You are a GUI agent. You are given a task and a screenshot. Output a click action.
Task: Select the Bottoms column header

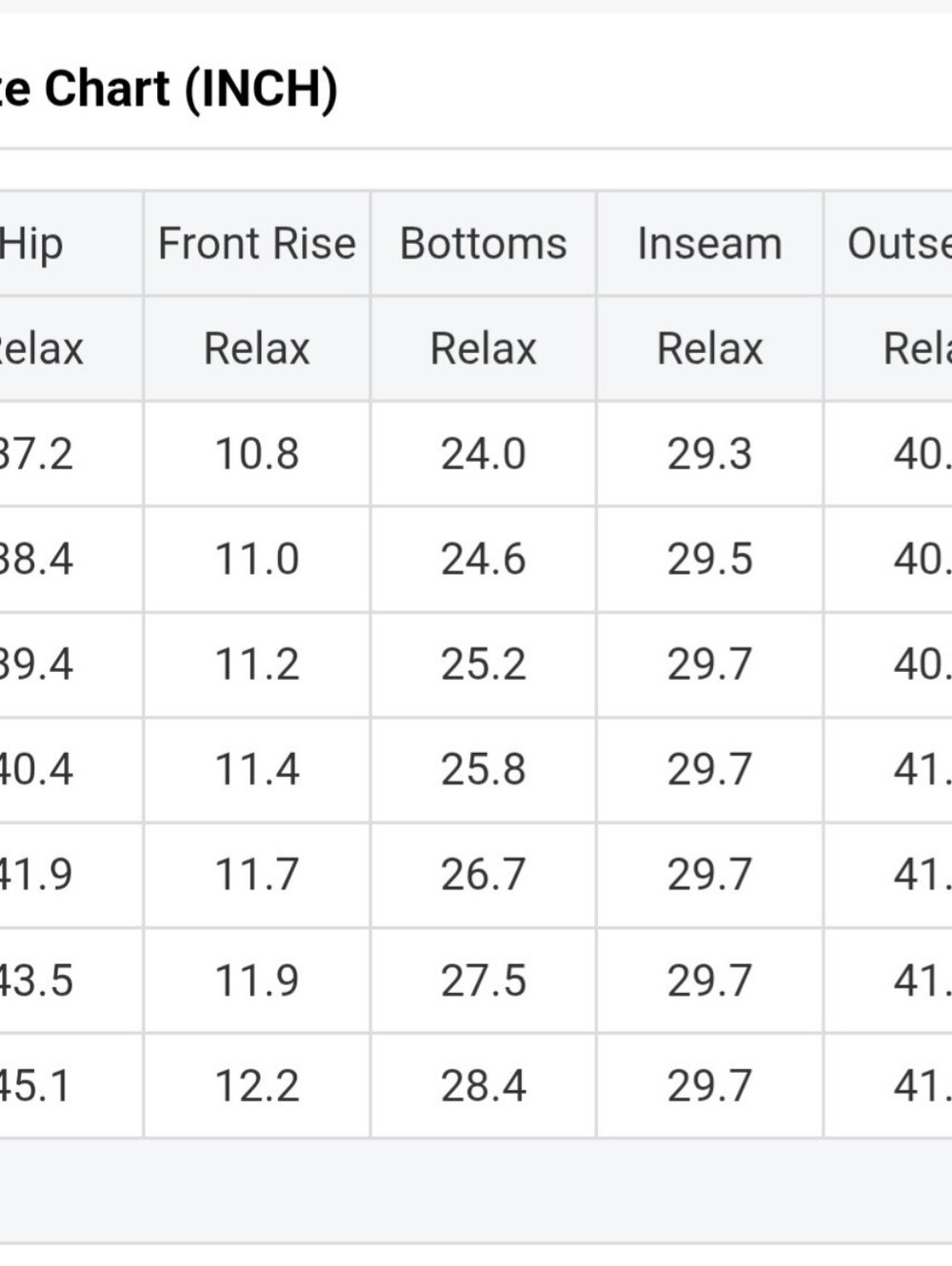click(484, 243)
